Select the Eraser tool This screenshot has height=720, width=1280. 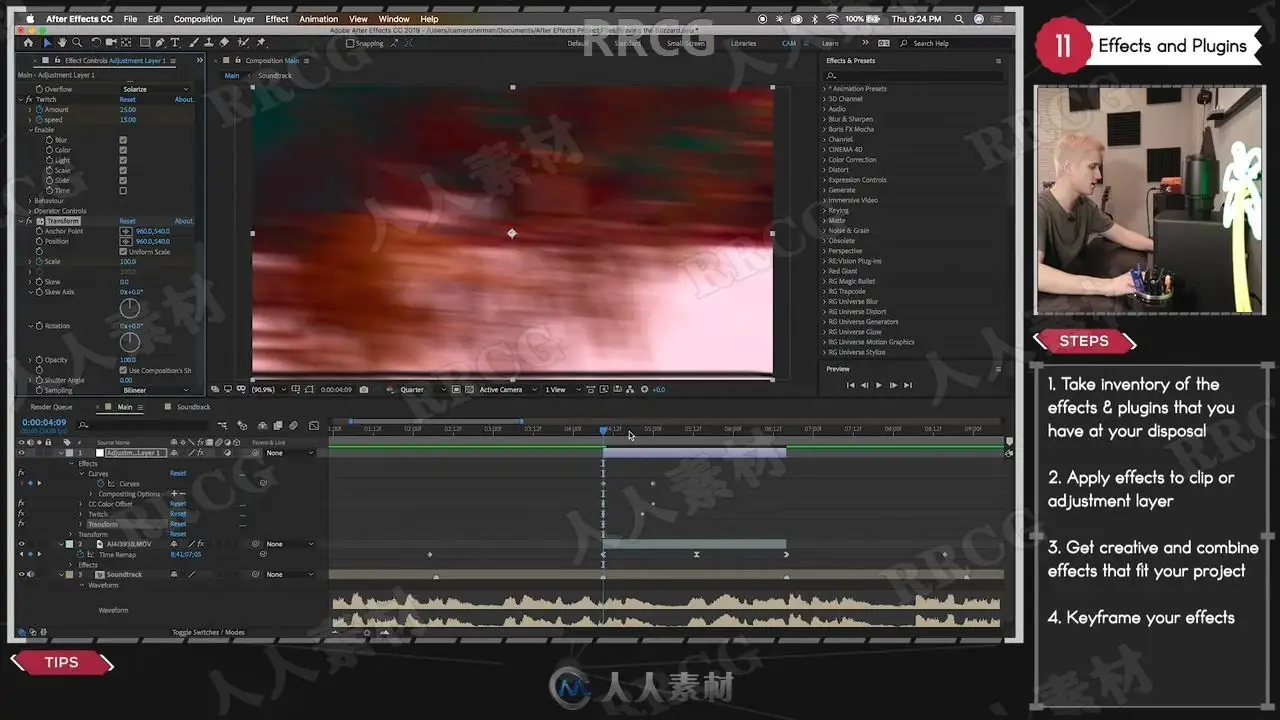pos(224,43)
